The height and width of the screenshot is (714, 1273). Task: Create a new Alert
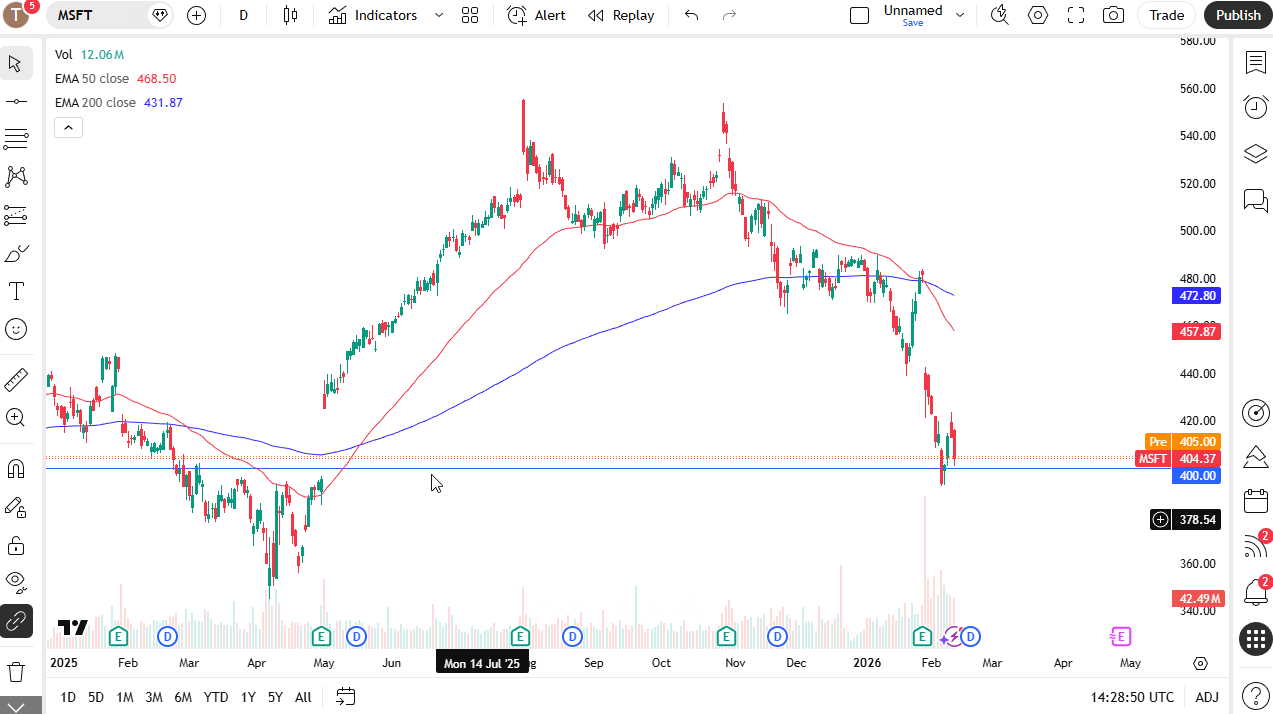tap(537, 15)
